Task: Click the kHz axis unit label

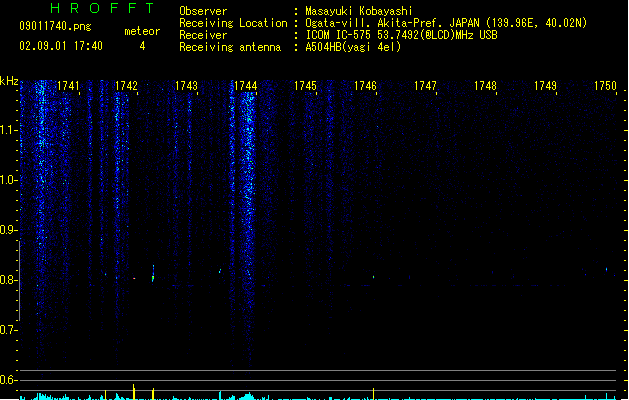Action: pyautogui.click(x=9, y=81)
